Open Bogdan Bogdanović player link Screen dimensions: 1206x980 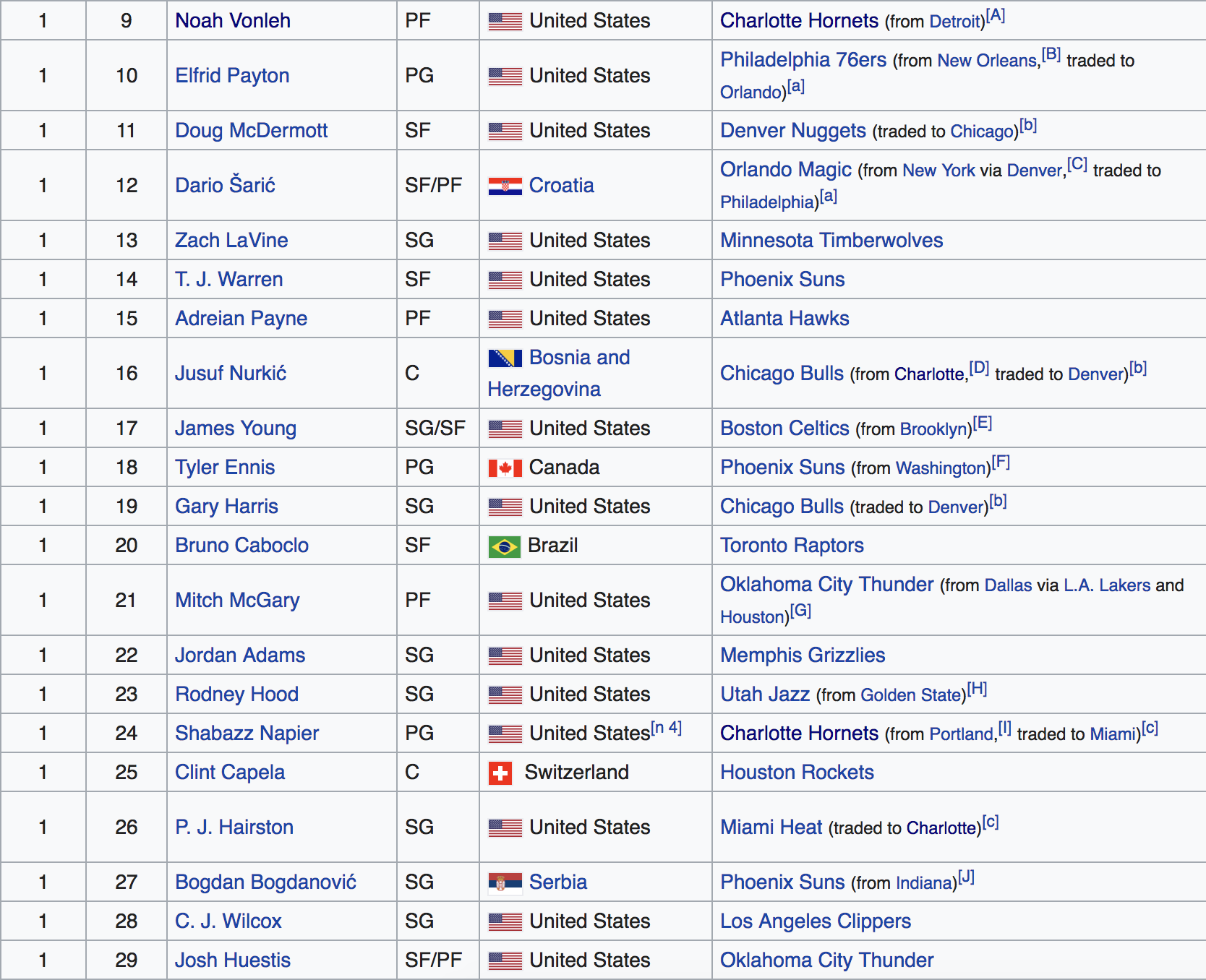(265, 882)
